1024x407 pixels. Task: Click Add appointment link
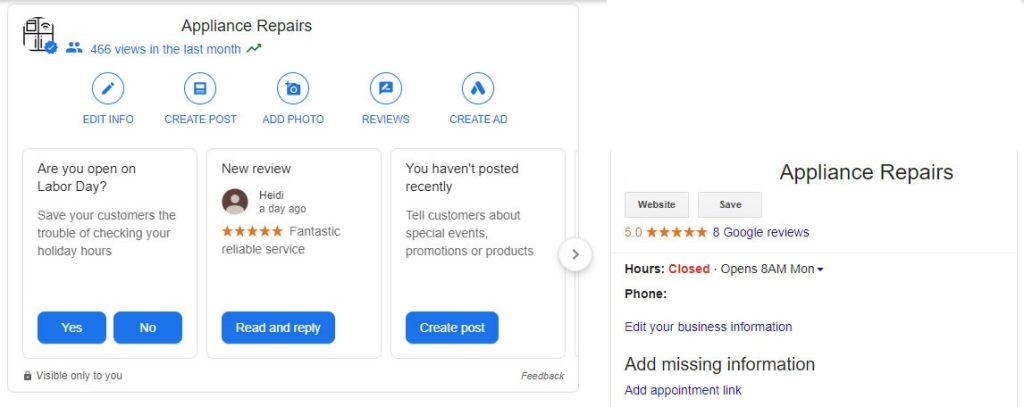coord(683,390)
